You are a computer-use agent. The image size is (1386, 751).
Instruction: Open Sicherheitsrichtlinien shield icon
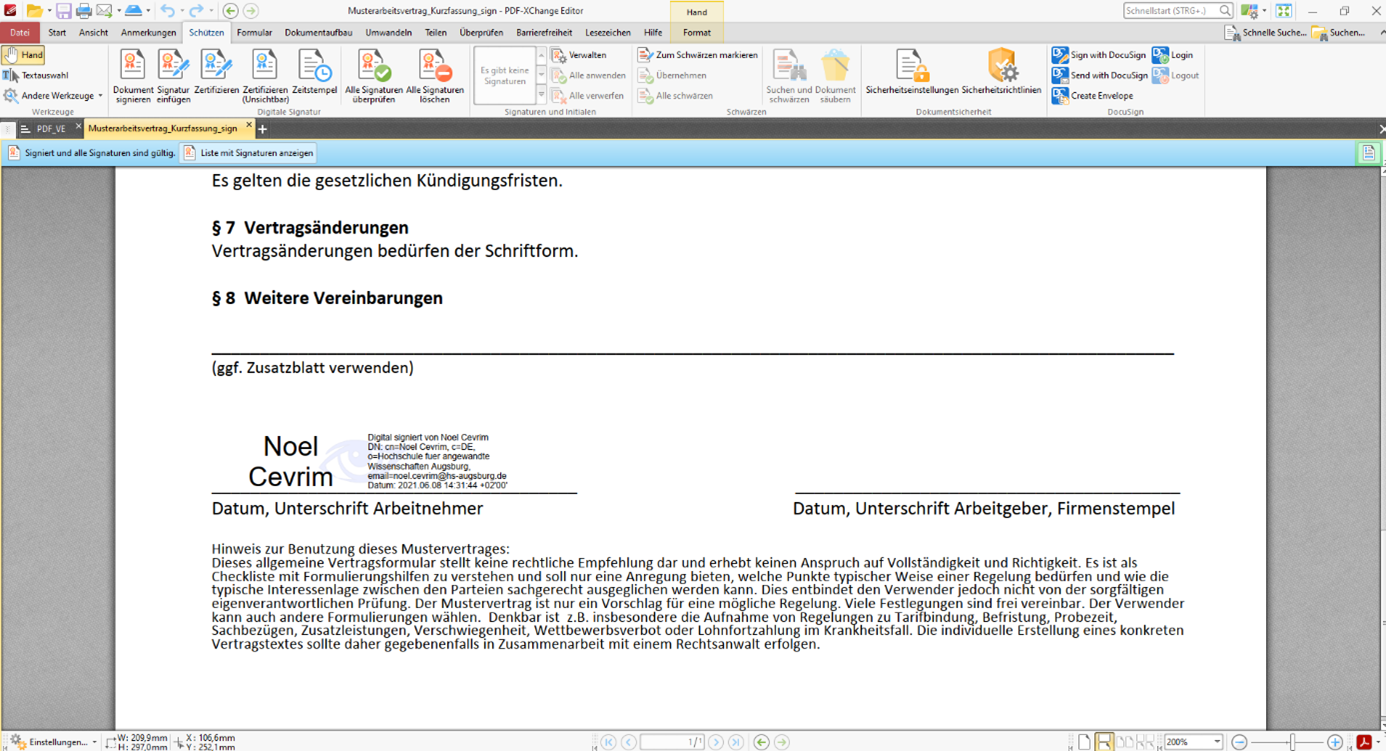[1001, 66]
